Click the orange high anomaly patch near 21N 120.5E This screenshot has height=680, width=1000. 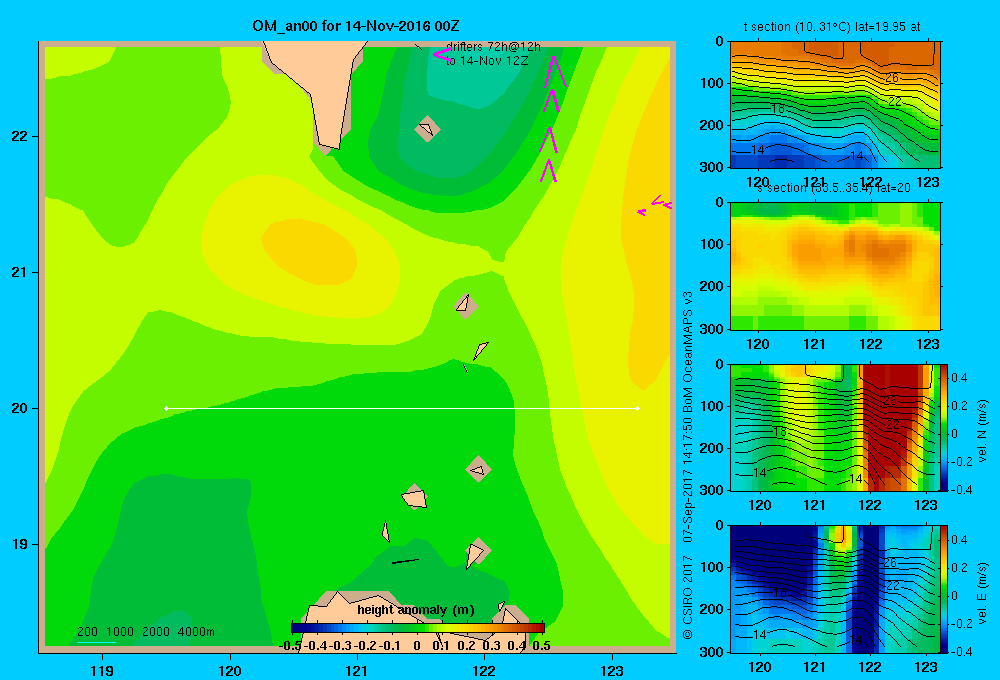pyautogui.click(x=309, y=251)
